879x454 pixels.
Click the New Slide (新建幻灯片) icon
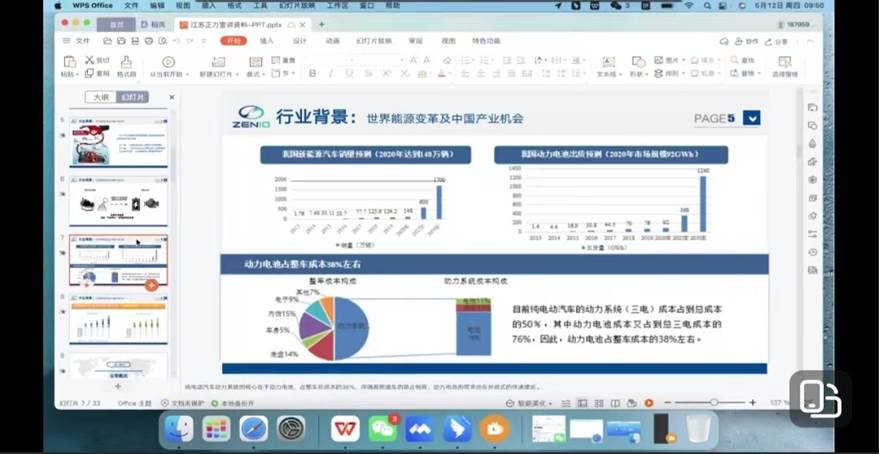(x=219, y=62)
